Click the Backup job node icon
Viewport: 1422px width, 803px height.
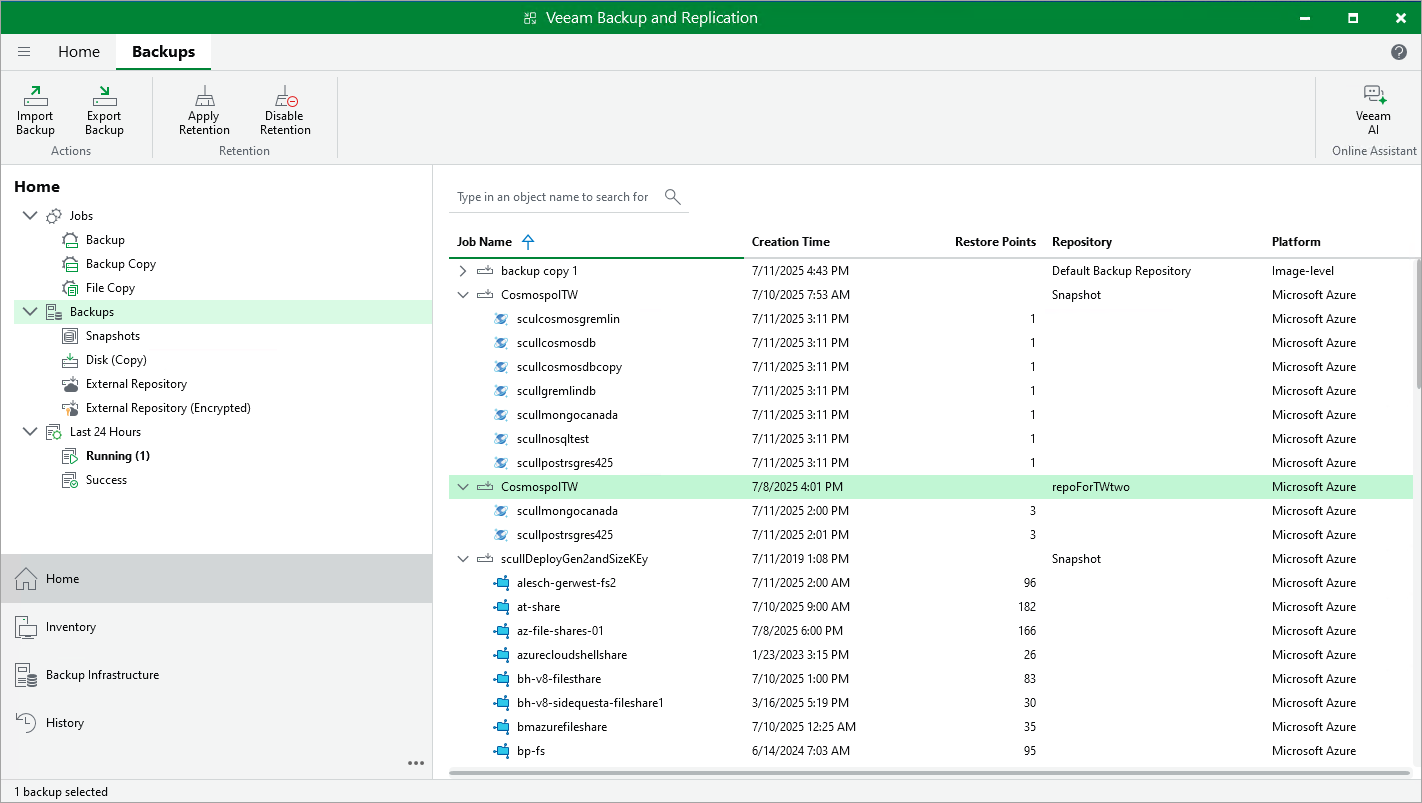(70, 240)
